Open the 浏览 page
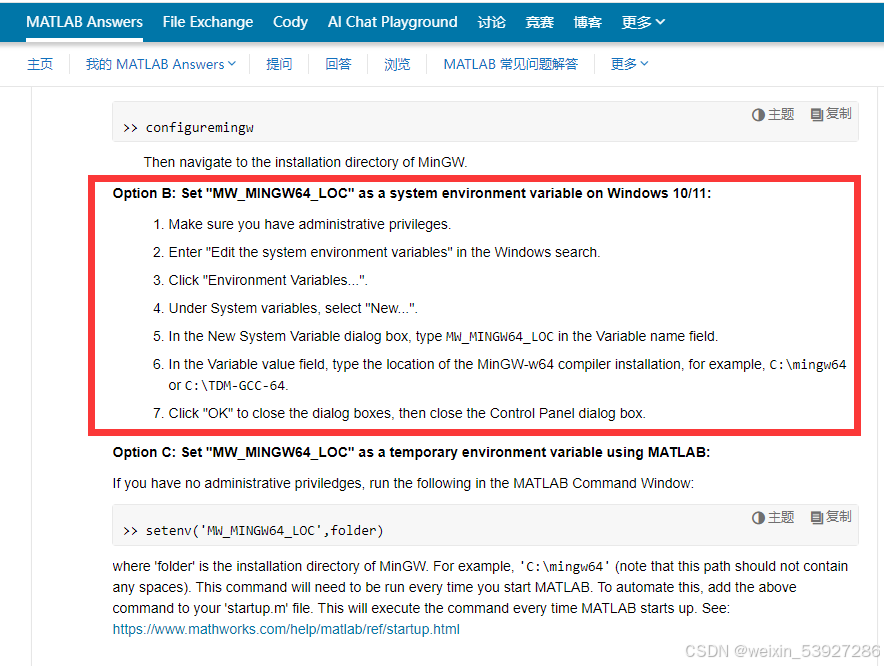 pyautogui.click(x=397, y=63)
